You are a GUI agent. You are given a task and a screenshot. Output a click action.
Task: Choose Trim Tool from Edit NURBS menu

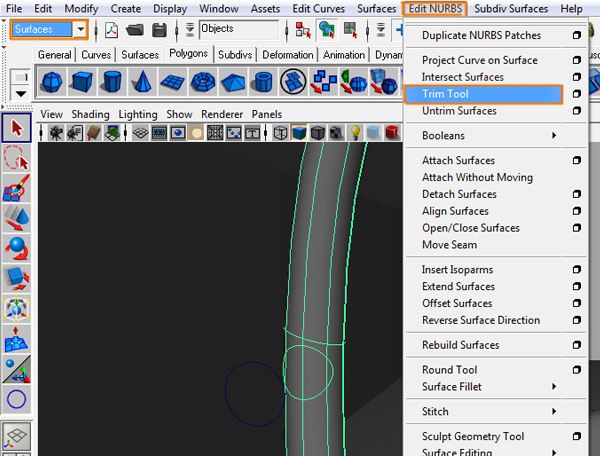coord(483,94)
